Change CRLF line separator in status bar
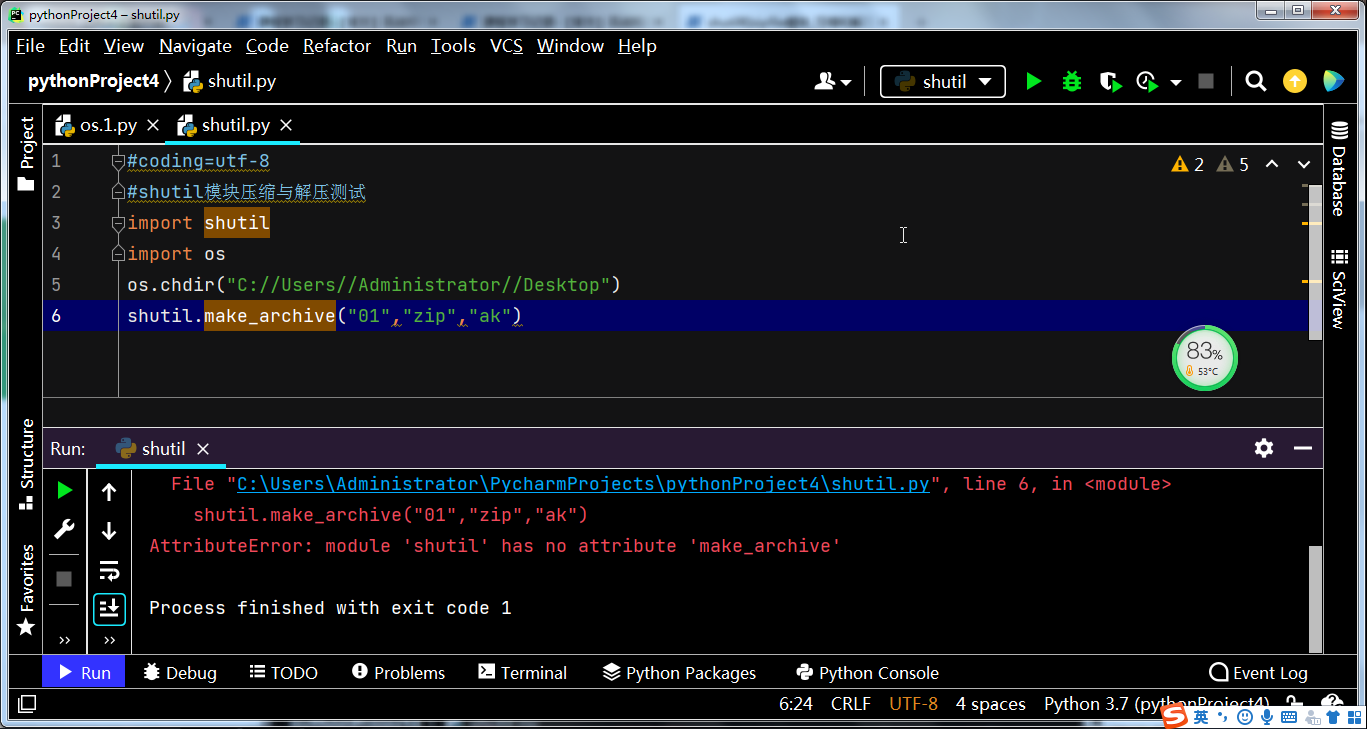This screenshot has width=1367, height=729. tap(851, 704)
